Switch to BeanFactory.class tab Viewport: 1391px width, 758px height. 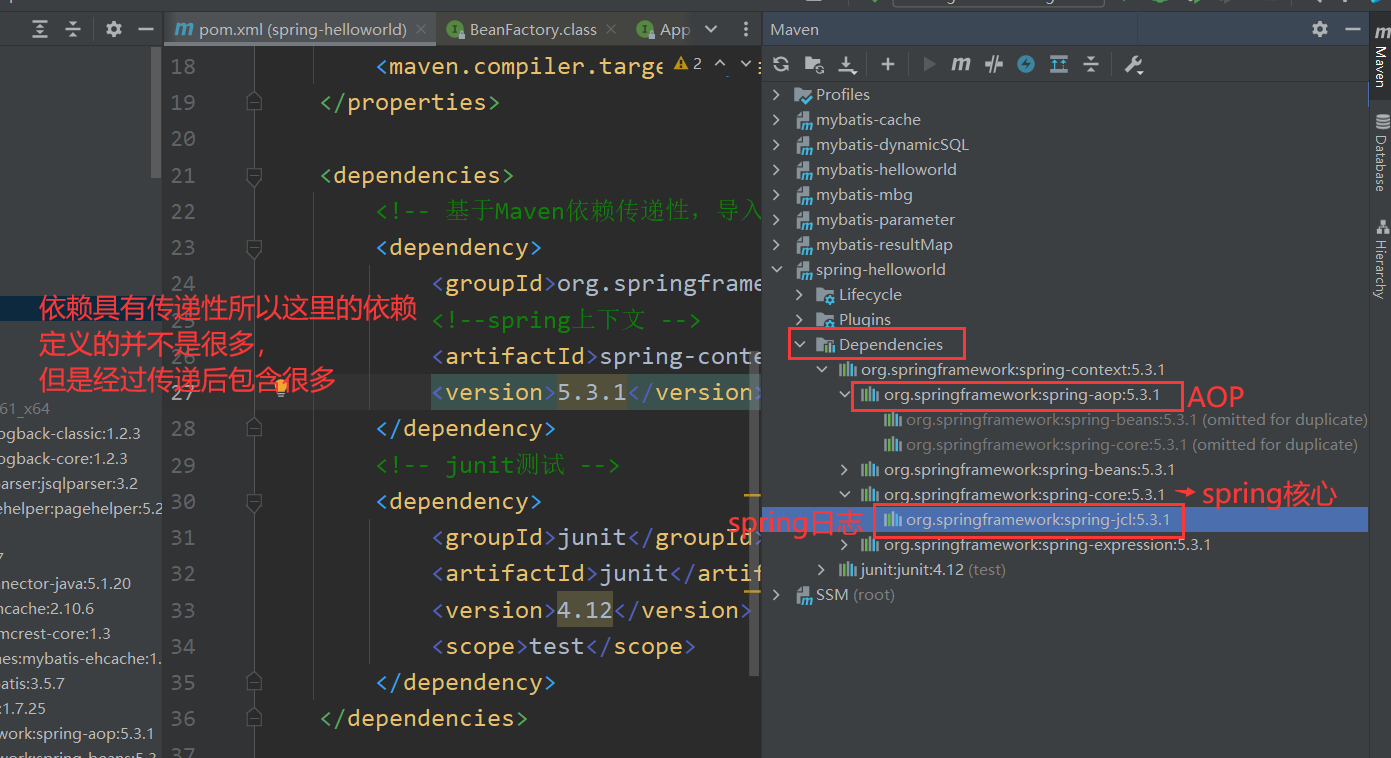(531, 30)
